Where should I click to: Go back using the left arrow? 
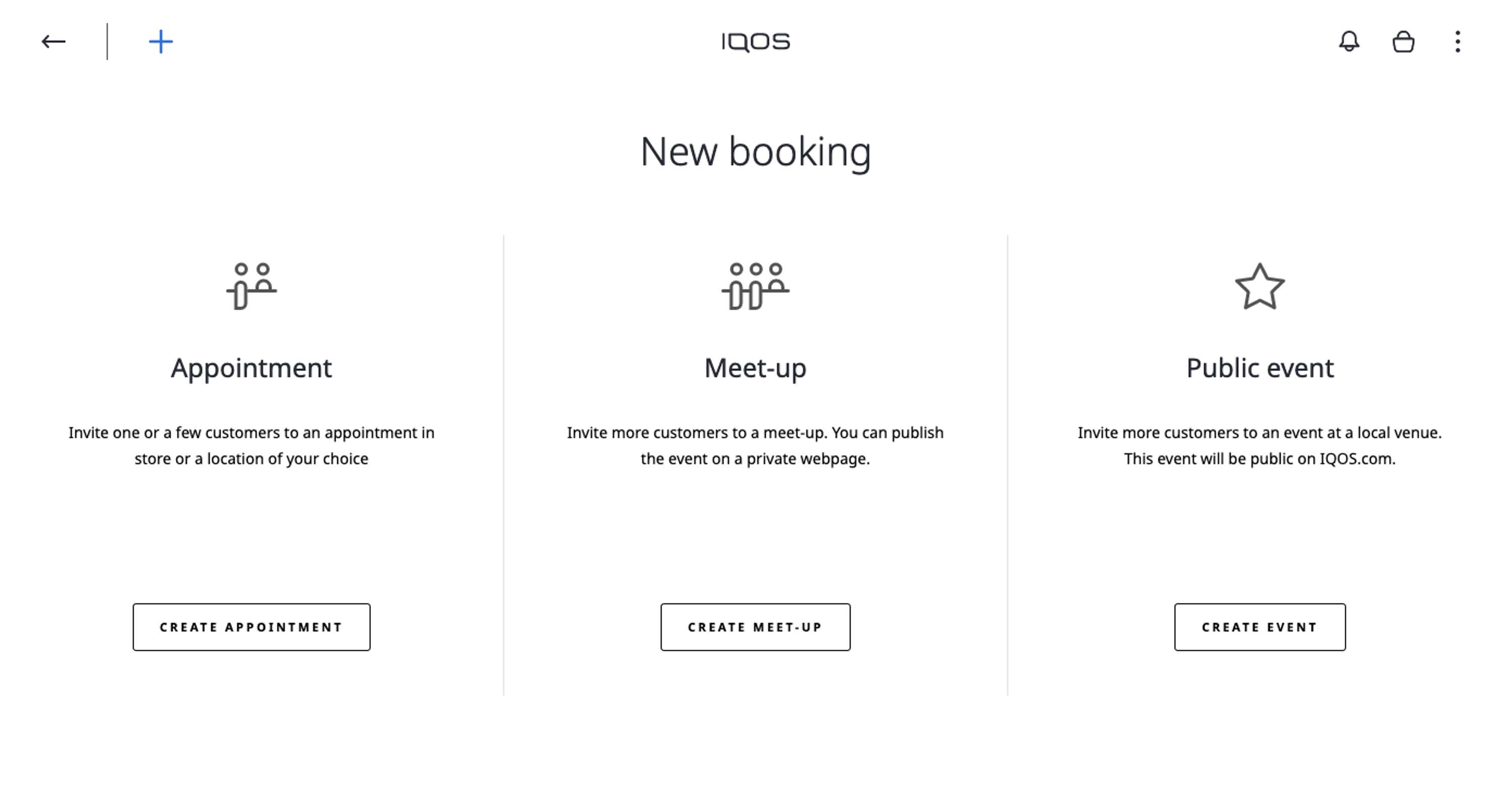coord(53,42)
